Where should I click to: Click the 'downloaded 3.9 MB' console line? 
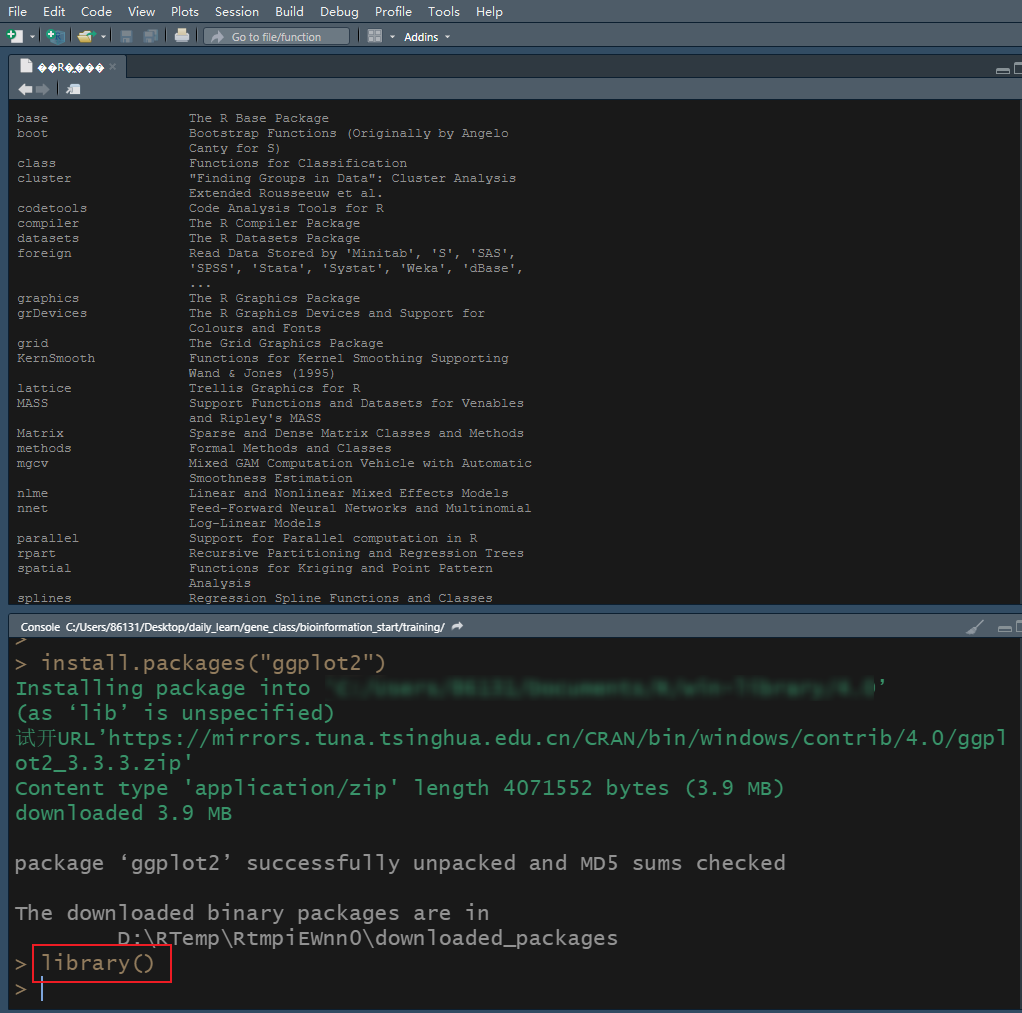pos(123,813)
